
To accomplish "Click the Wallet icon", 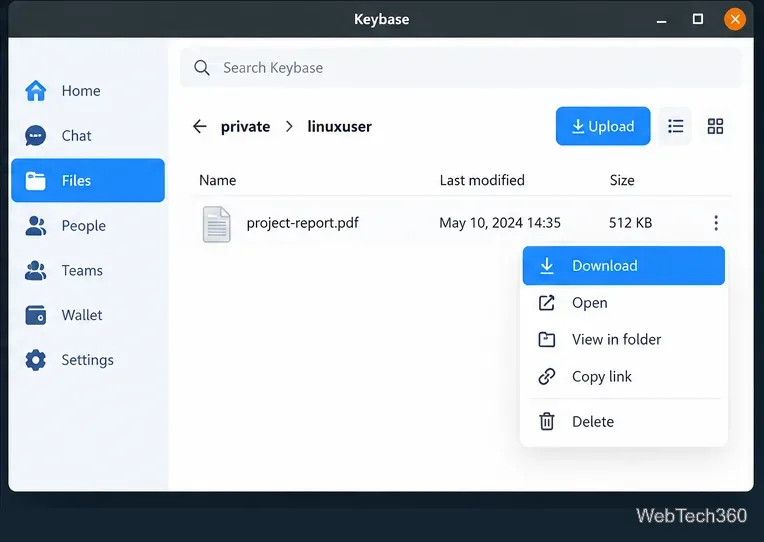I will click(x=36, y=315).
